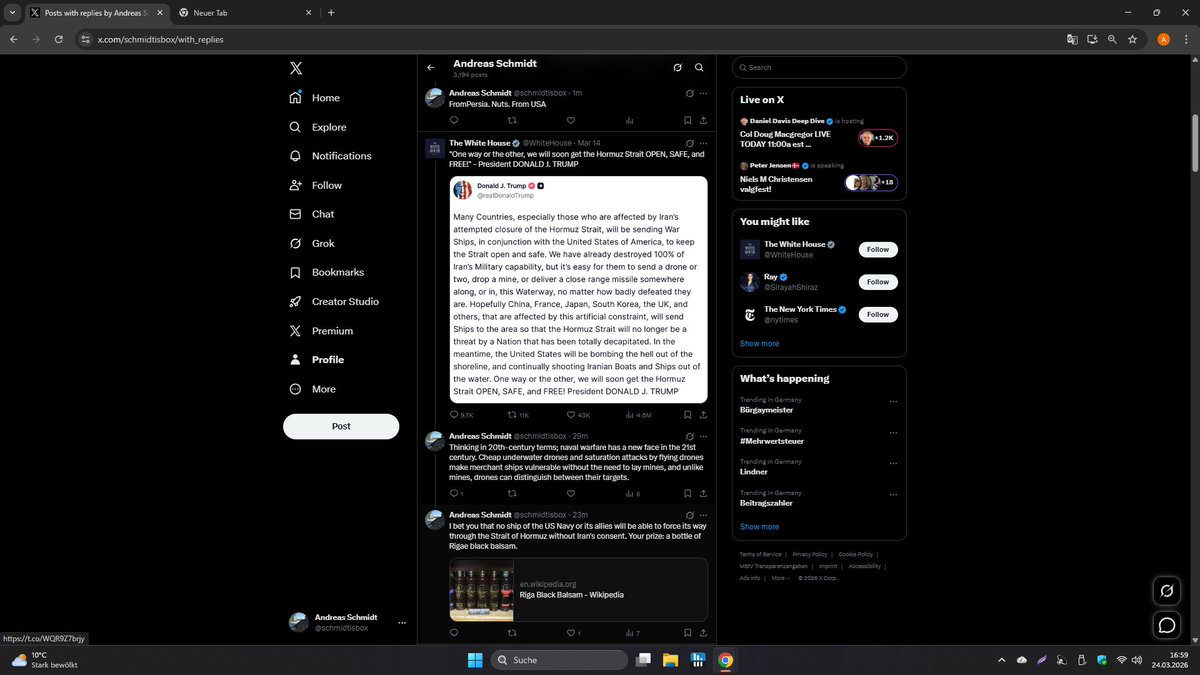Reload the page in Chrome

click(x=59, y=39)
